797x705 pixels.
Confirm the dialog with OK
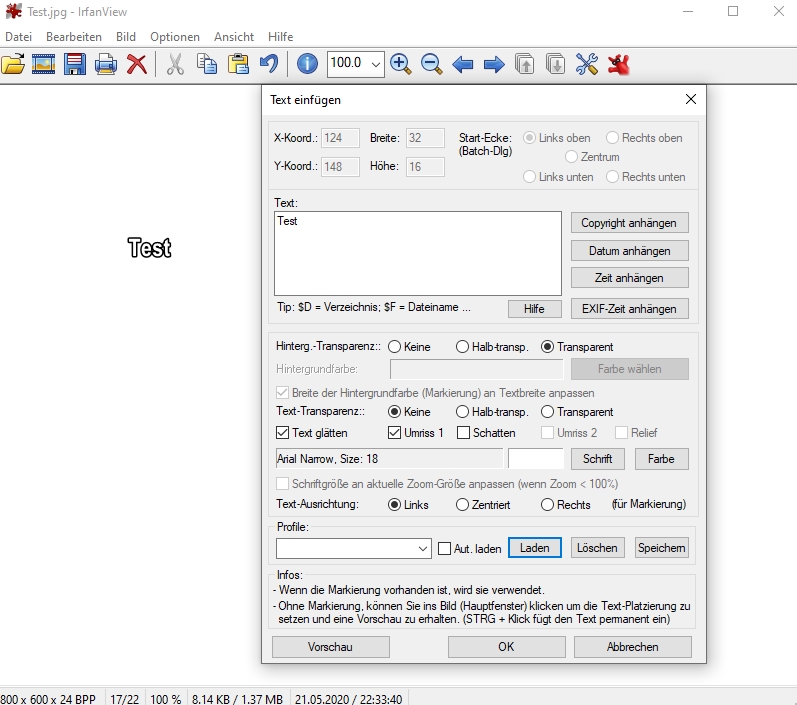[x=506, y=647]
